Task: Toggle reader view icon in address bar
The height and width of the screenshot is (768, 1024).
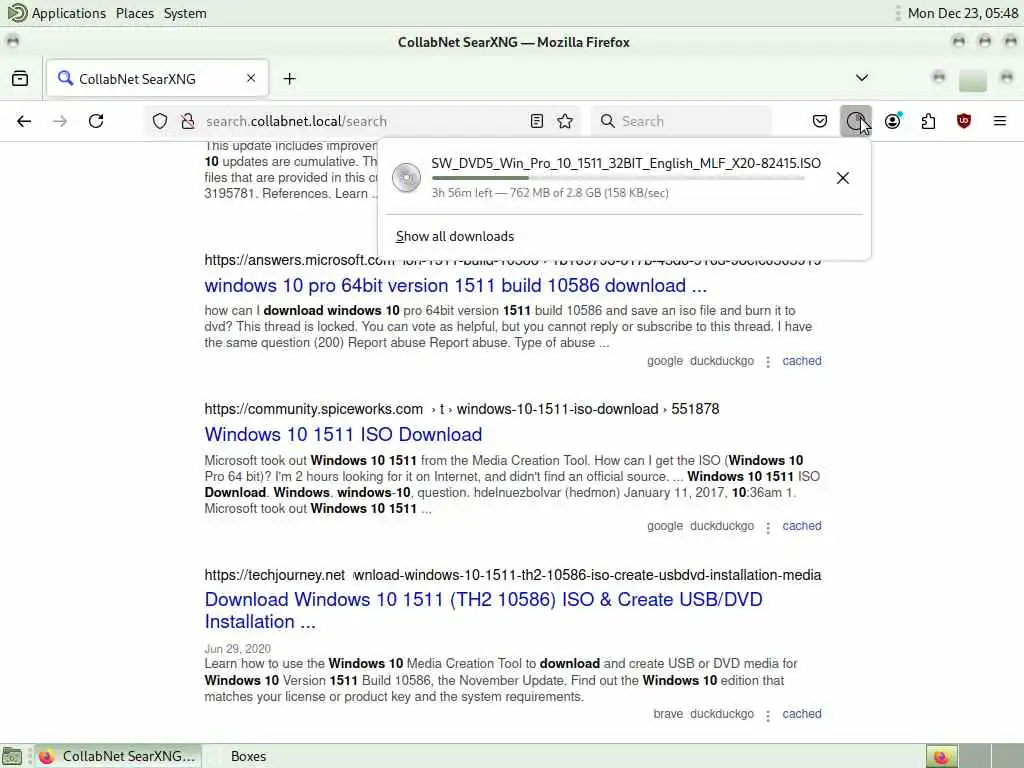Action: (x=537, y=121)
